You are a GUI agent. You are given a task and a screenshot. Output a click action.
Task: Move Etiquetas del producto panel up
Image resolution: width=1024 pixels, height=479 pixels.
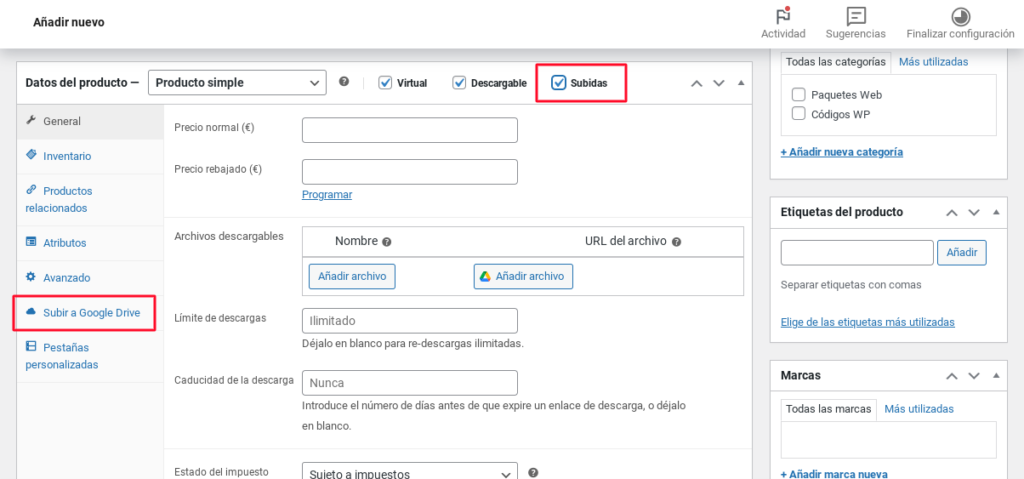tap(952, 212)
